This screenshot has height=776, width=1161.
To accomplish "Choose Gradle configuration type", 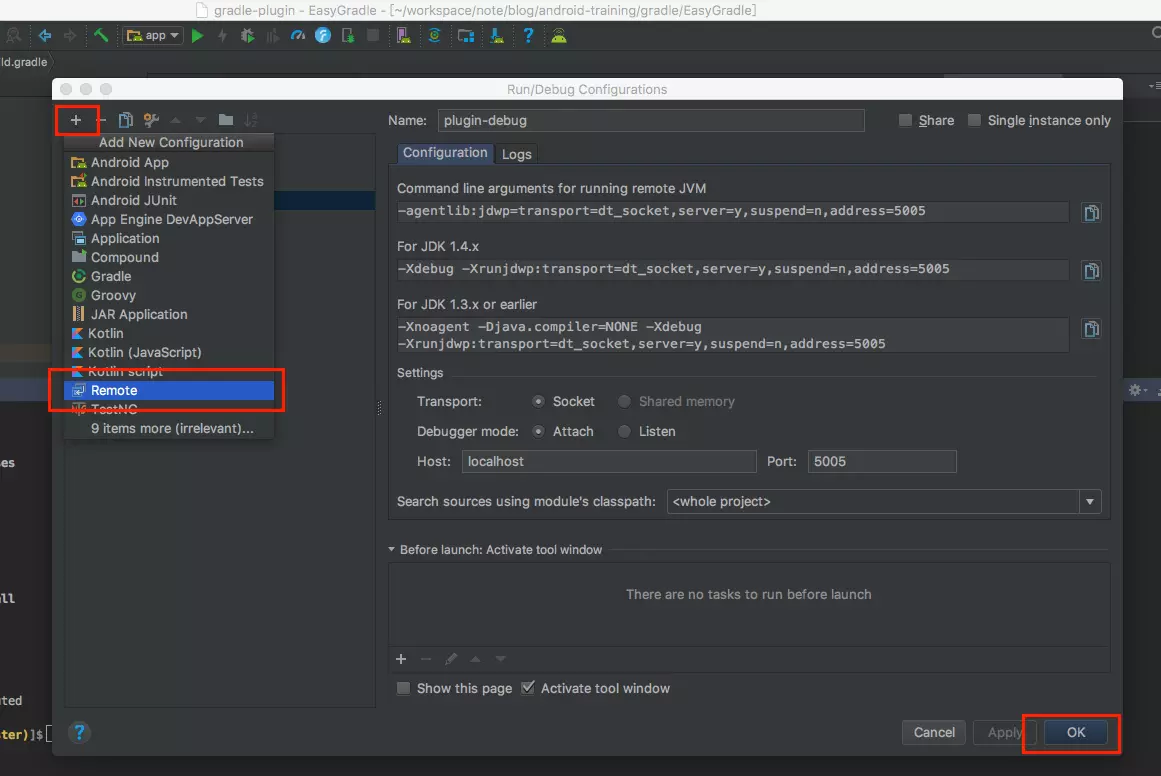I will coord(169,276).
